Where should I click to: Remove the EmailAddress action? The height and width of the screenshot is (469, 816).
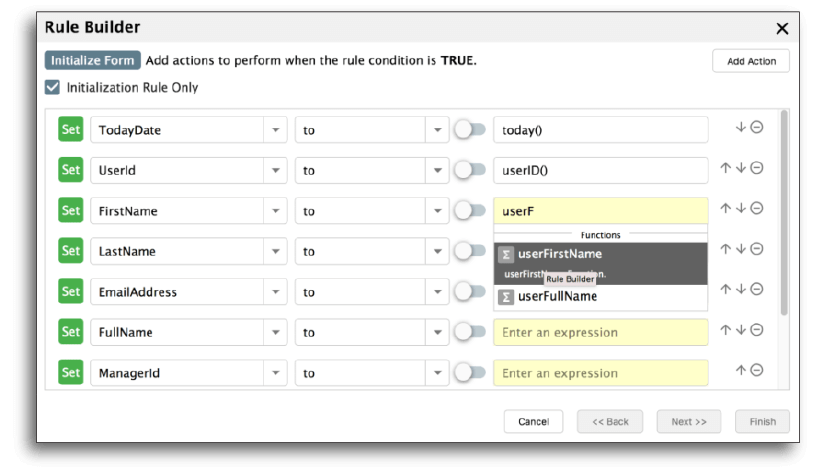(x=757, y=289)
